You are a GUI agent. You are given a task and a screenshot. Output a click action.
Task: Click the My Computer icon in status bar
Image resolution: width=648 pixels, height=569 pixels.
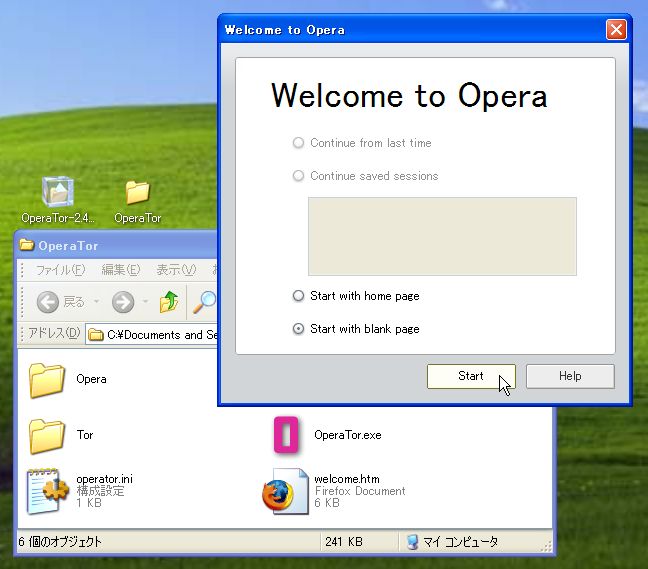click(x=412, y=542)
